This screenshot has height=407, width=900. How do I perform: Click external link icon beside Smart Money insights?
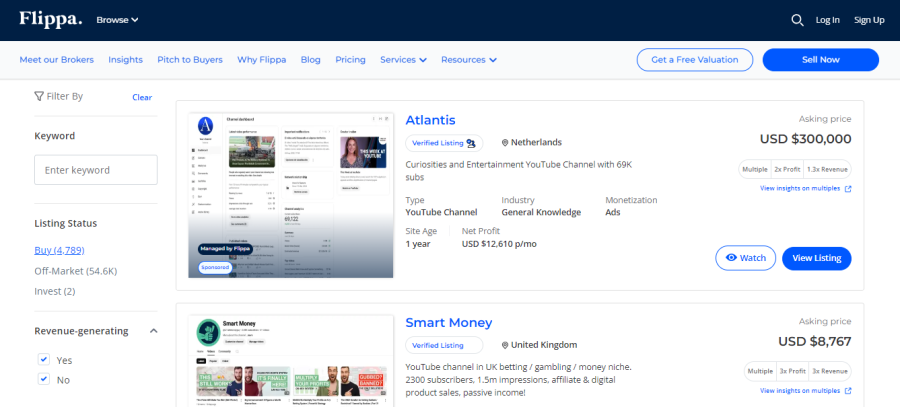[848, 391]
